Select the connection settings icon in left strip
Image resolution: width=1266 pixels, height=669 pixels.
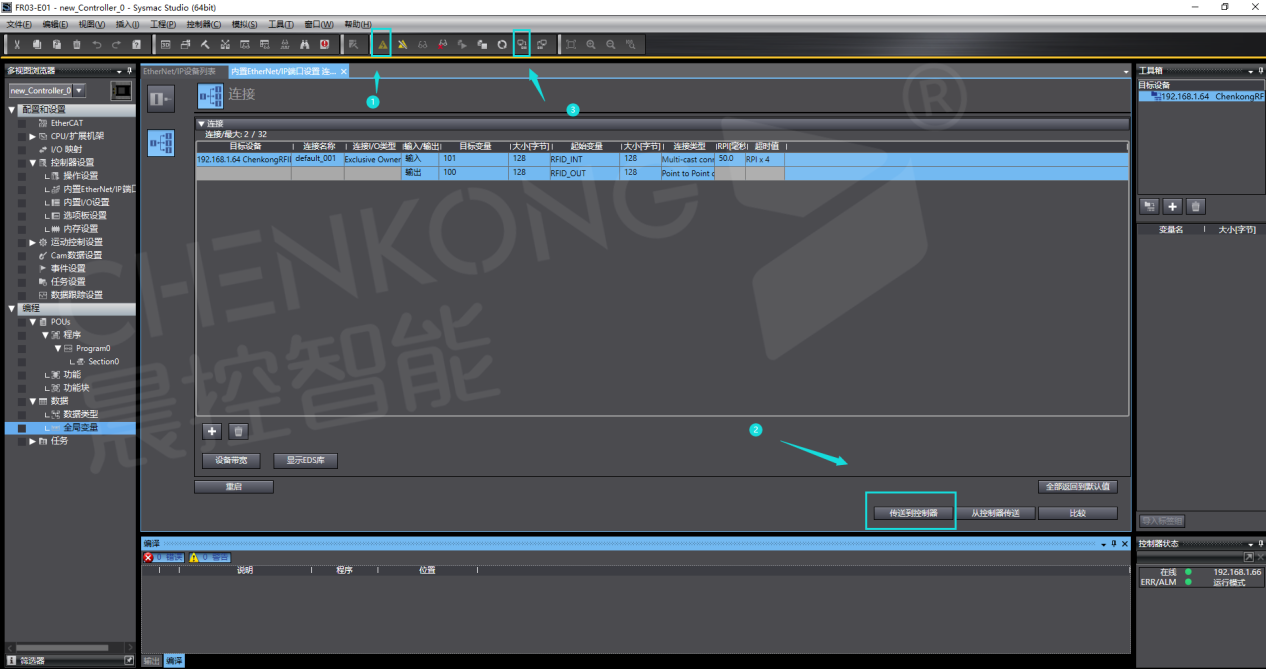[160, 143]
